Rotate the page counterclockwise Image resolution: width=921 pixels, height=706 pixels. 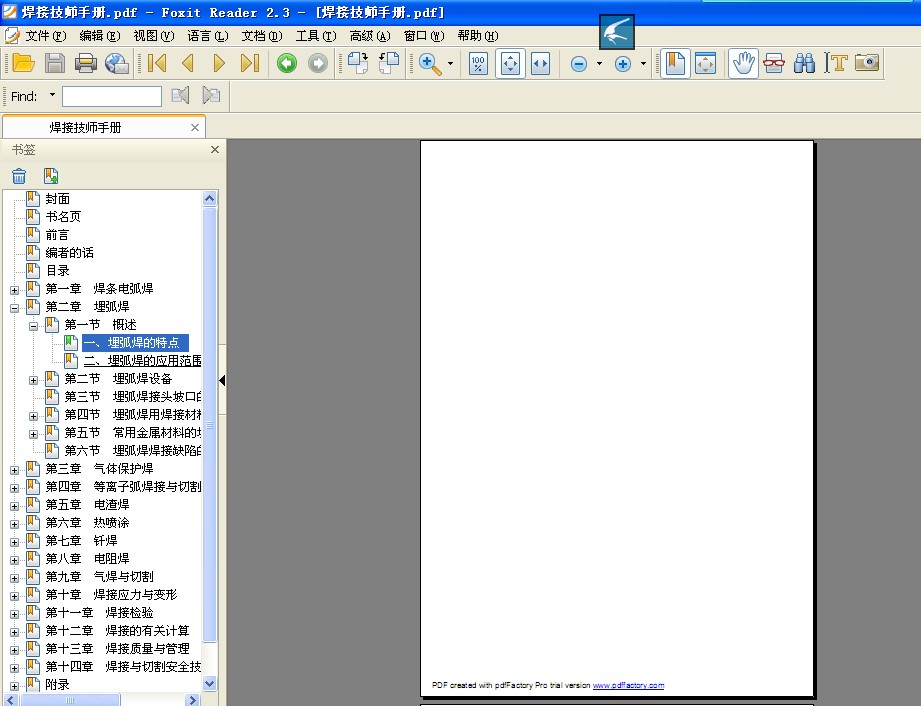[x=389, y=63]
